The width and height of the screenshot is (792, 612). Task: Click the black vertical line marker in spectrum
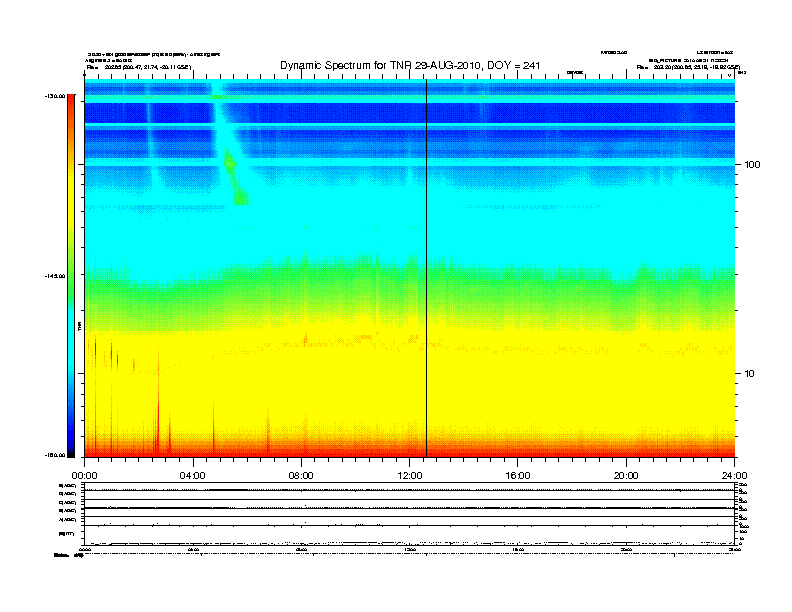[x=426, y=268]
